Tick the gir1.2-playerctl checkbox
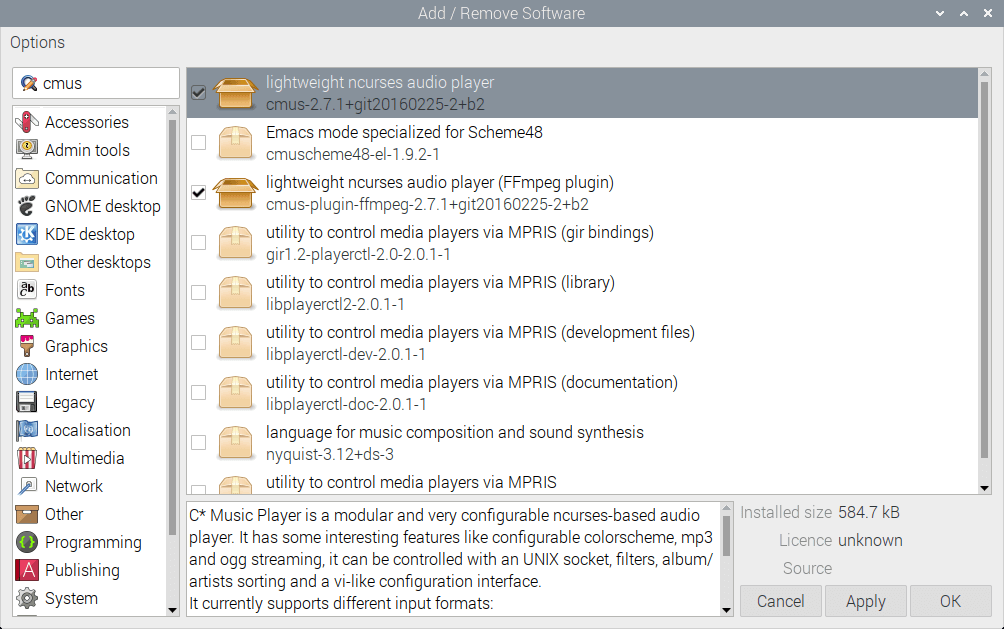 [198, 242]
